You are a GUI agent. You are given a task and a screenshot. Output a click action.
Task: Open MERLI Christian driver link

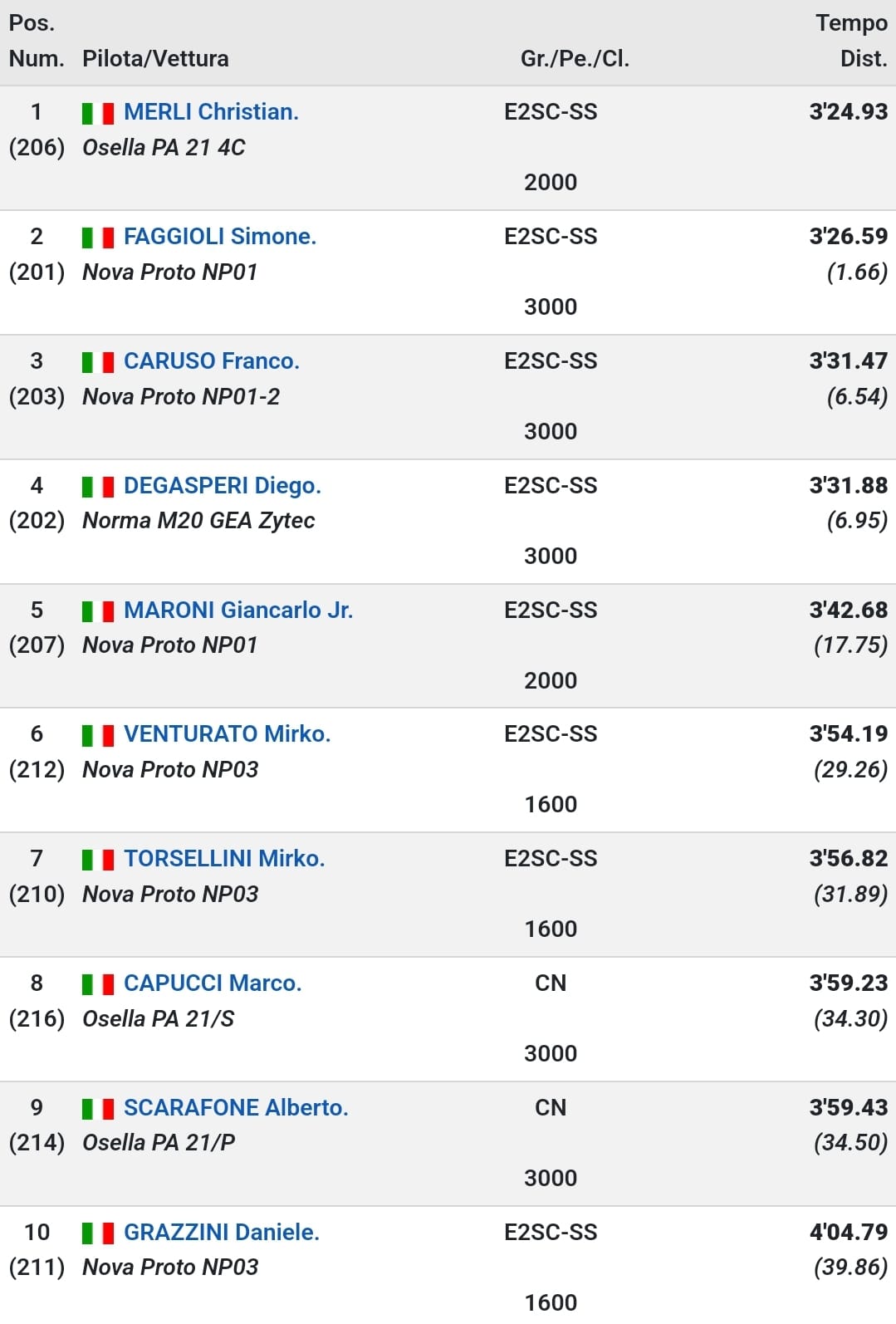click(x=211, y=111)
